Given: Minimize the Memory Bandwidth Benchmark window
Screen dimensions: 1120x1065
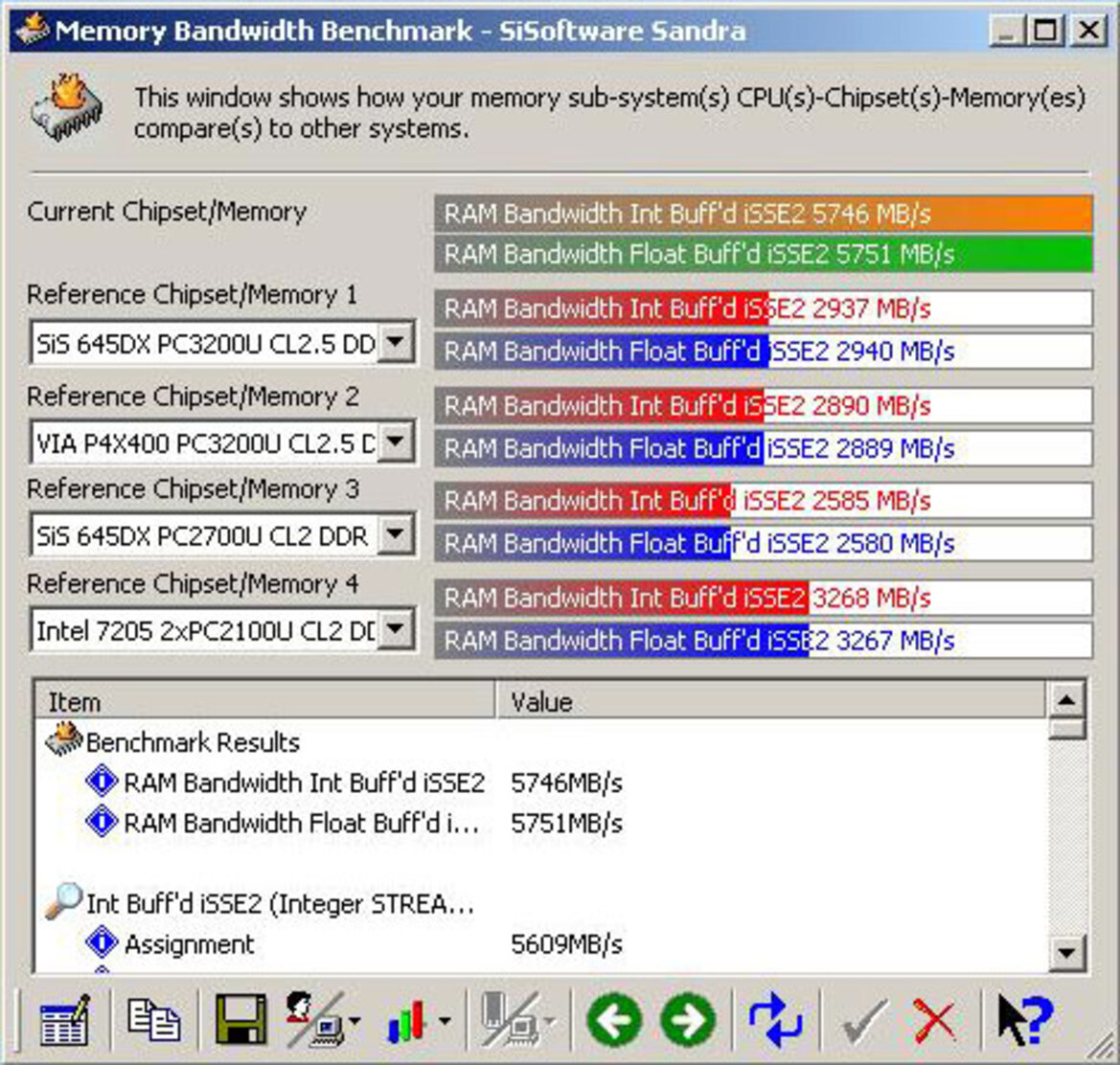Looking at the screenshot, I should [x=1008, y=31].
